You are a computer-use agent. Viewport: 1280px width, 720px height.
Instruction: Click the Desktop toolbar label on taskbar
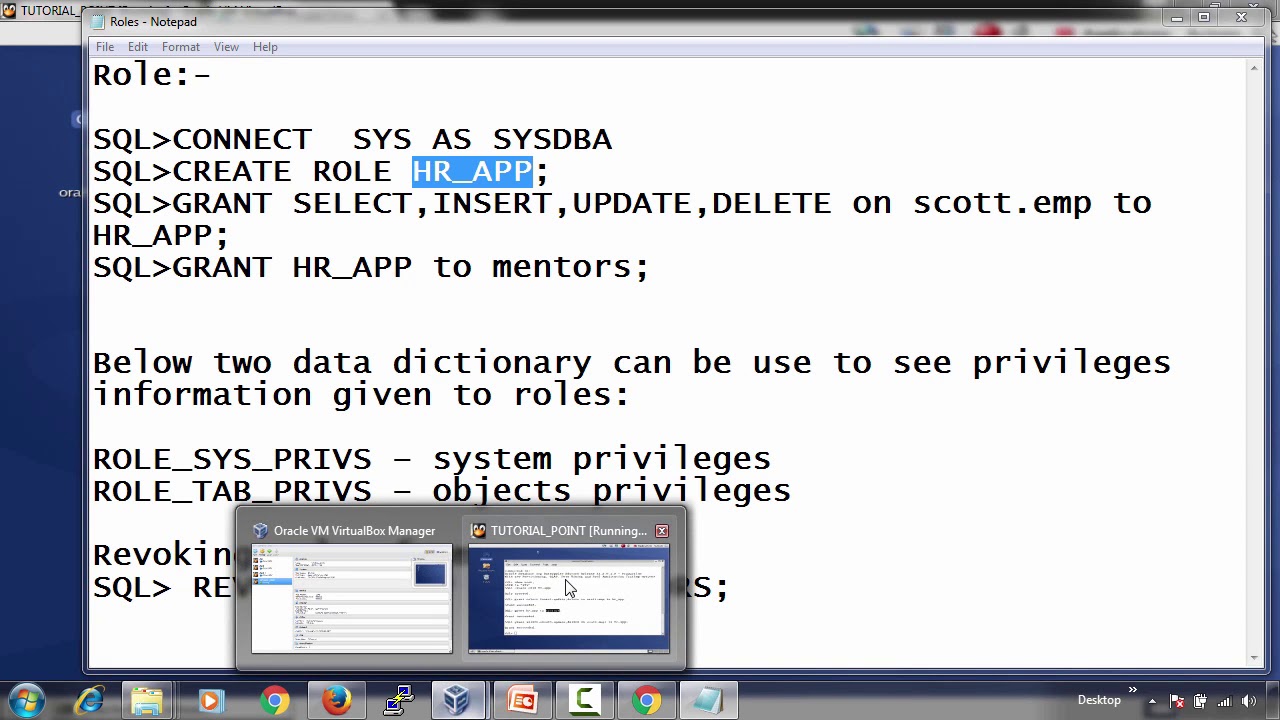1099,700
